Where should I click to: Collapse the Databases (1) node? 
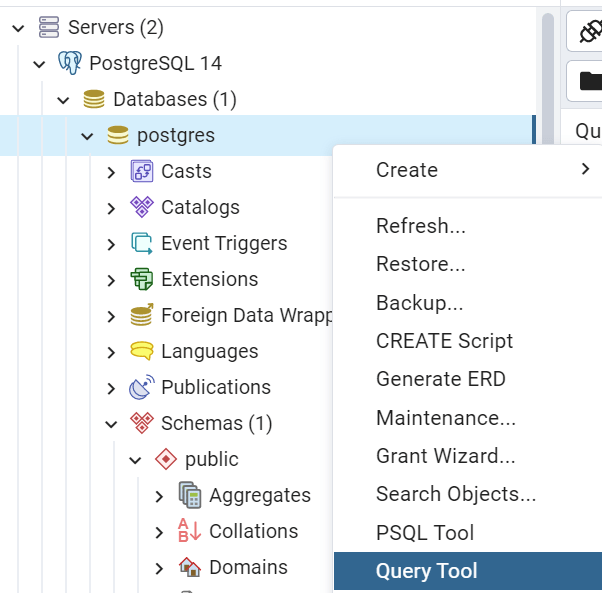pos(63,100)
